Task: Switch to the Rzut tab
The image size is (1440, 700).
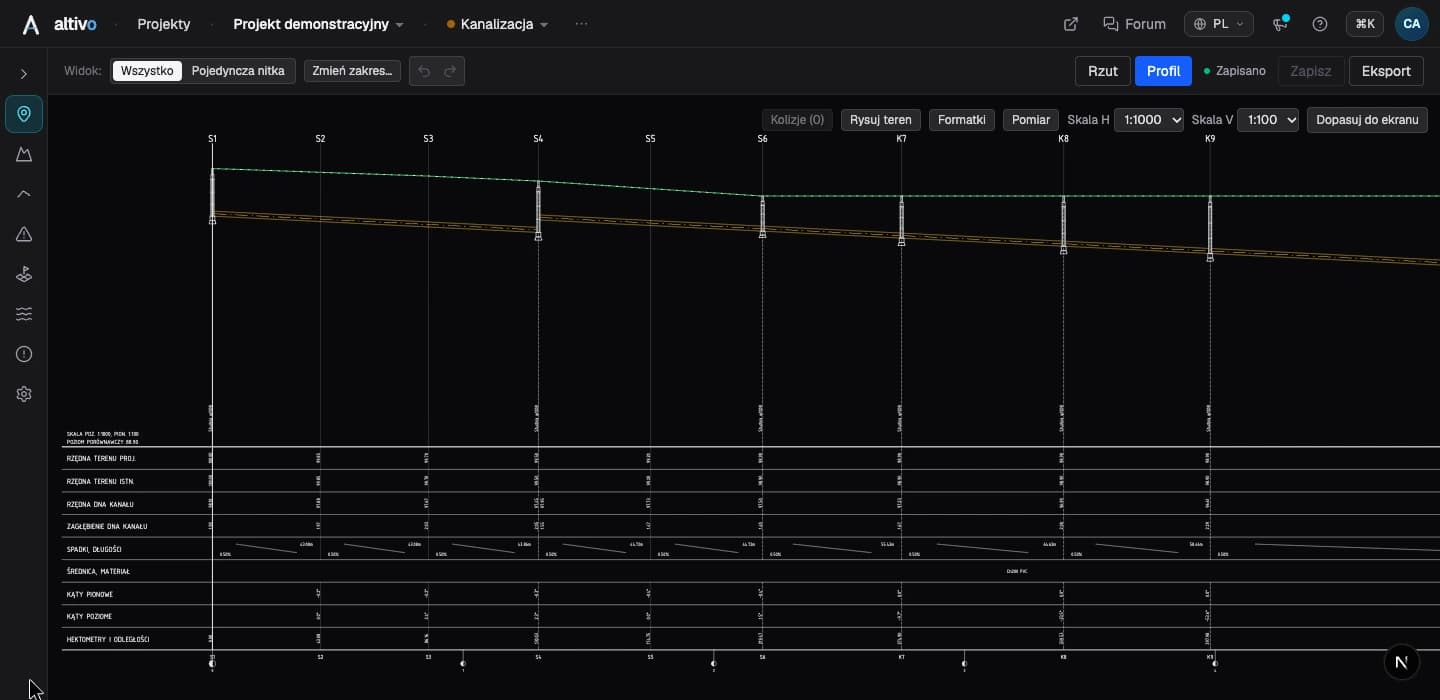Action: point(1103,71)
